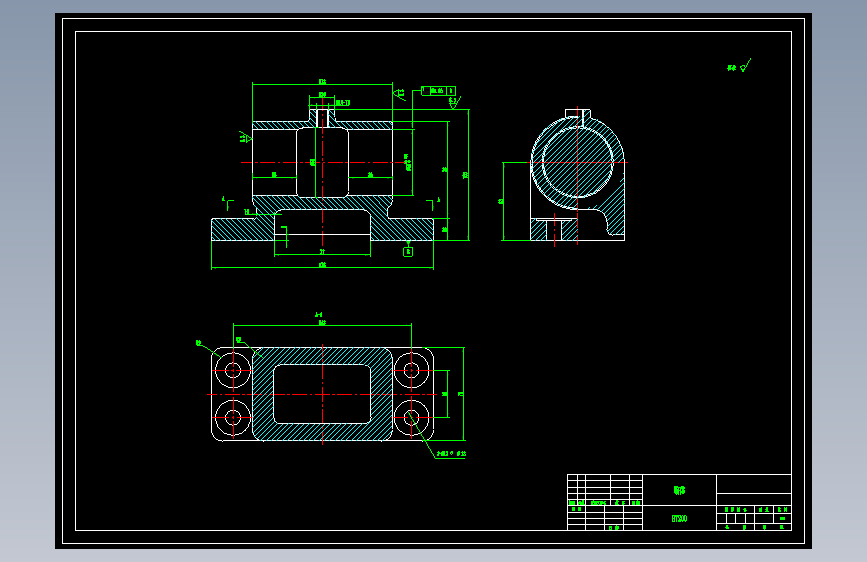Select the overall height dimension right of front view
Image resolution: width=867 pixels, height=562 pixels.
click(x=467, y=175)
